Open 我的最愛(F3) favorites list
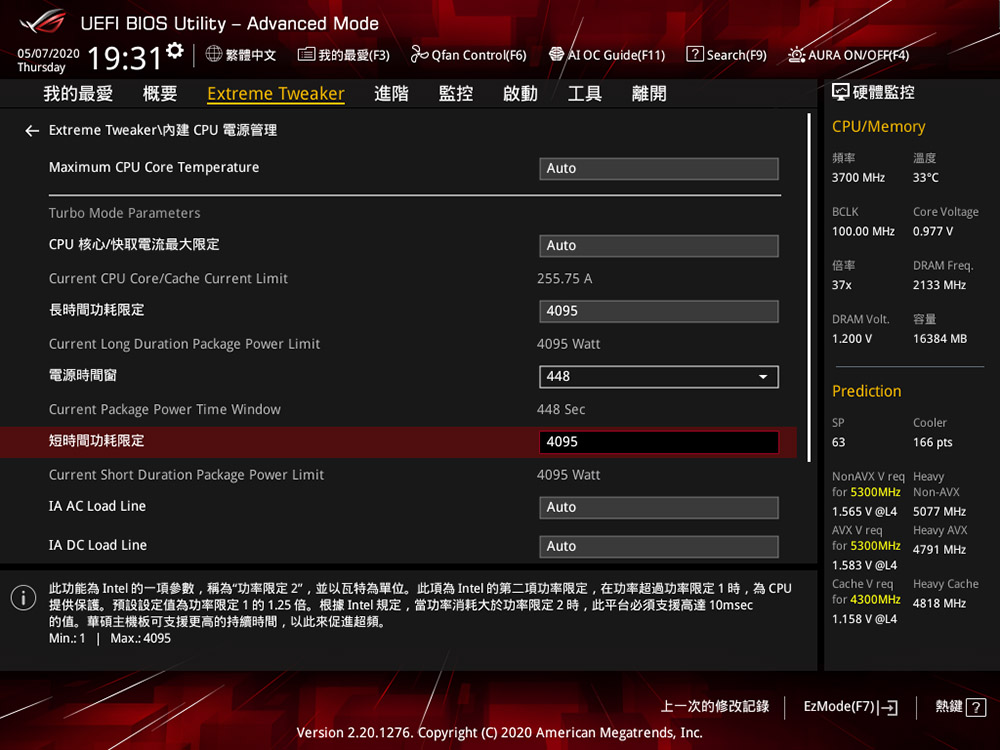 (344, 55)
